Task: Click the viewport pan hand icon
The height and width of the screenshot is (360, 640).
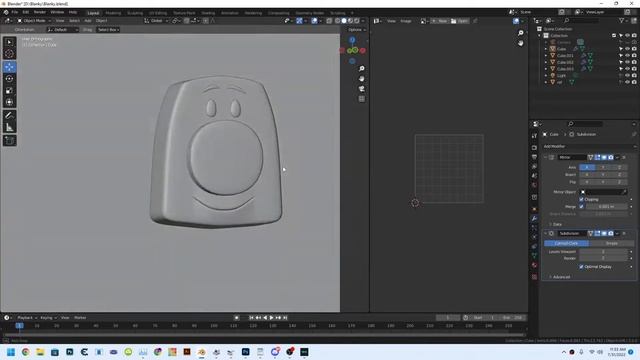Action: [362, 79]
